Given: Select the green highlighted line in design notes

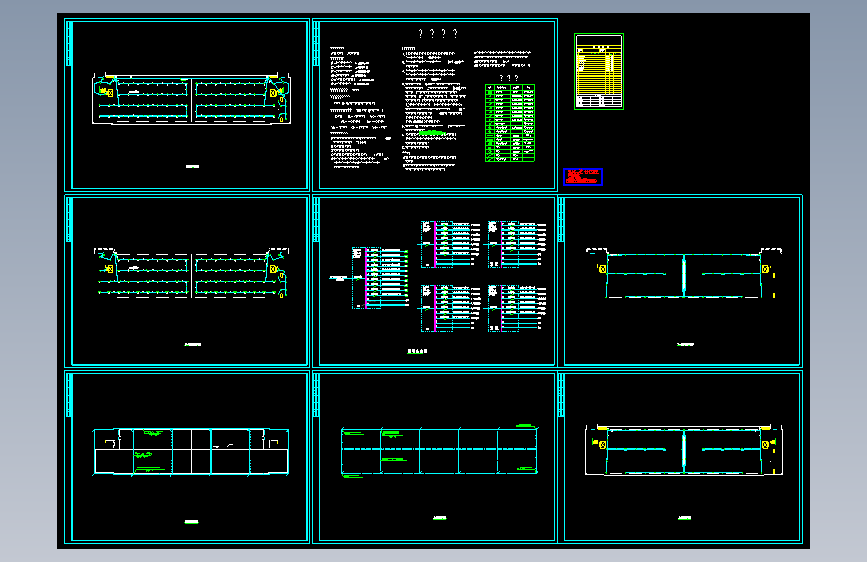Looking at the screenshot, I should [432, 133].
